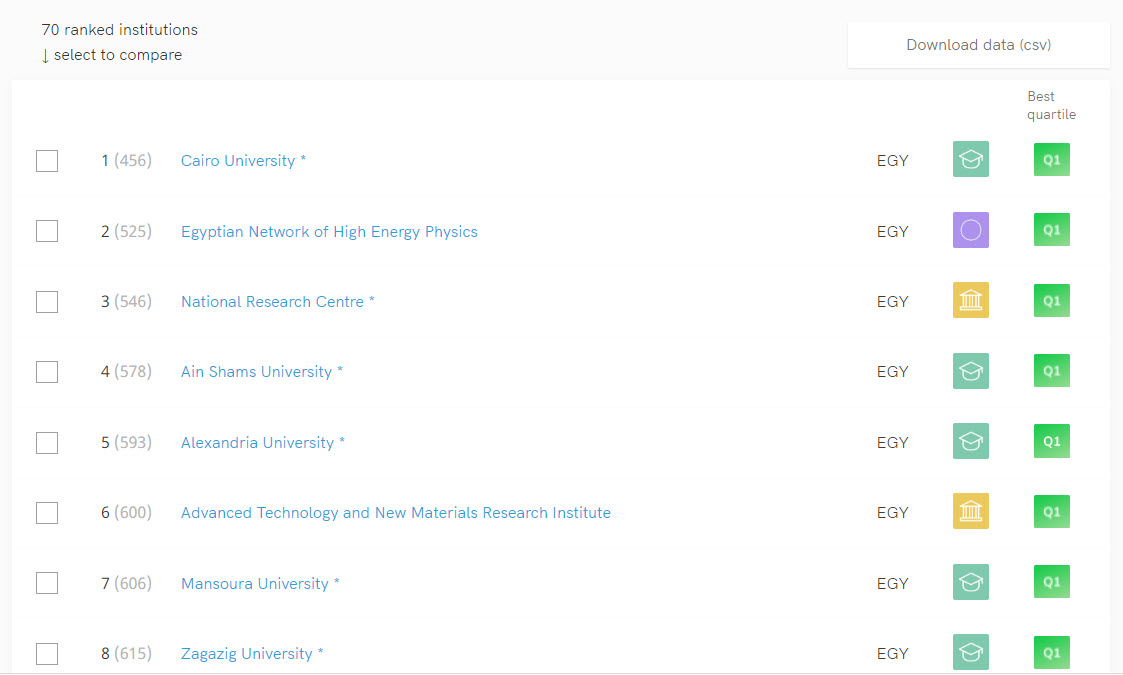Screen dimensions: 1123x675
Task: Tick the checkbox for National Research Centre
Action: tap(47, 302)
